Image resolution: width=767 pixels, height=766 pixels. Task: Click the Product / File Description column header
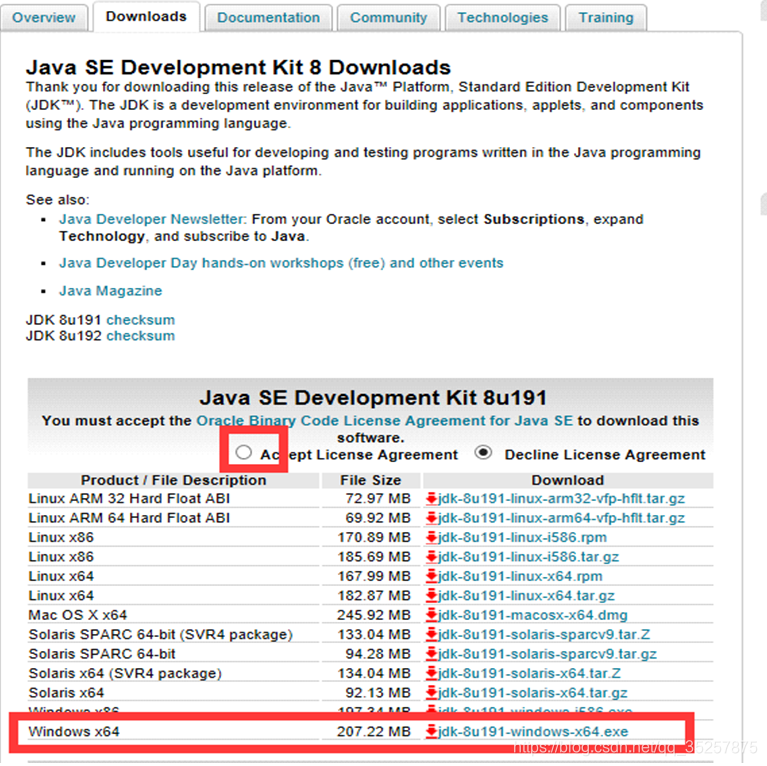click(174, 480)
